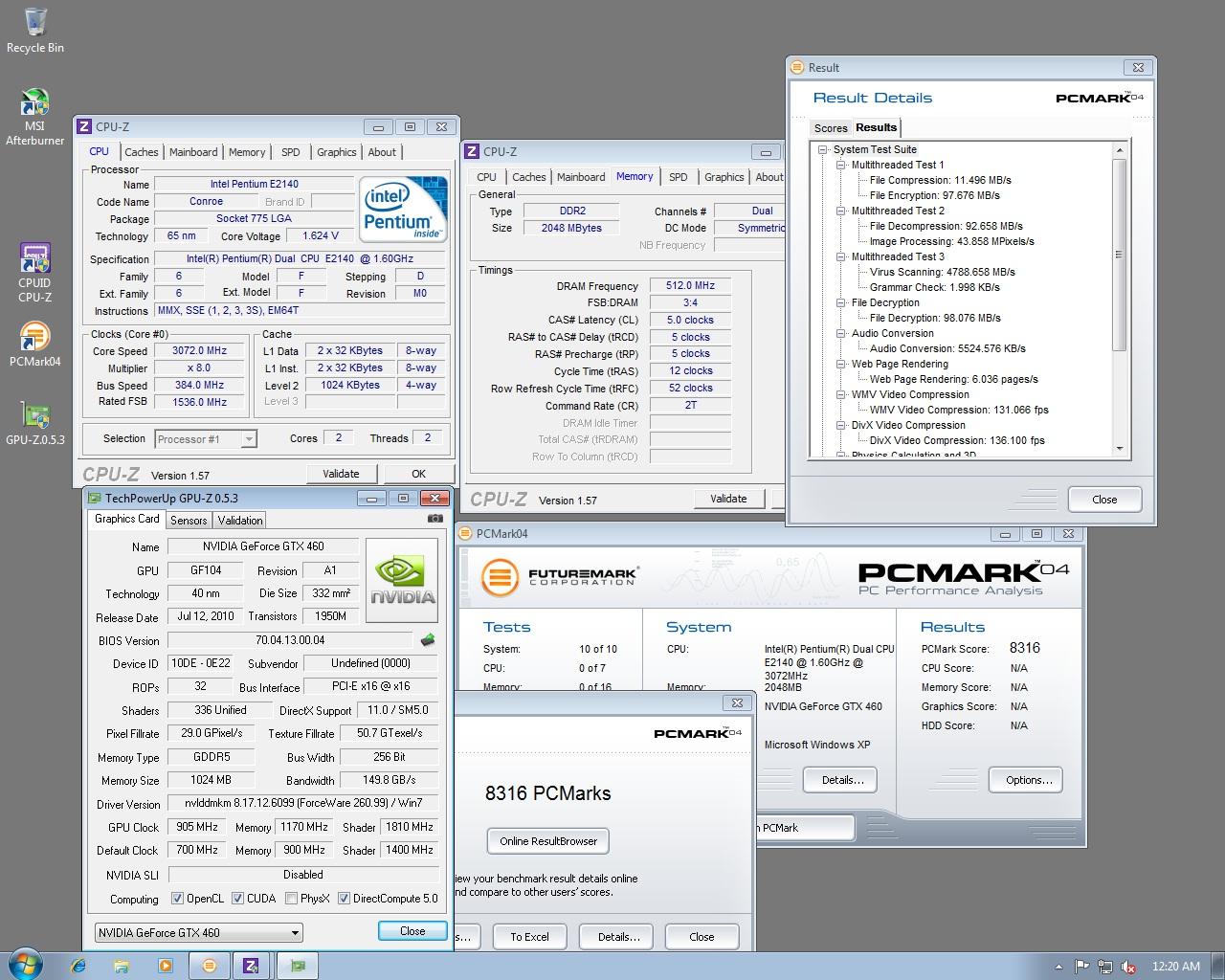The height and width of the screenshot is (980, 1225).
Task: Click the PCMark04 window title bar icon
Action: [x=465, y=533]
